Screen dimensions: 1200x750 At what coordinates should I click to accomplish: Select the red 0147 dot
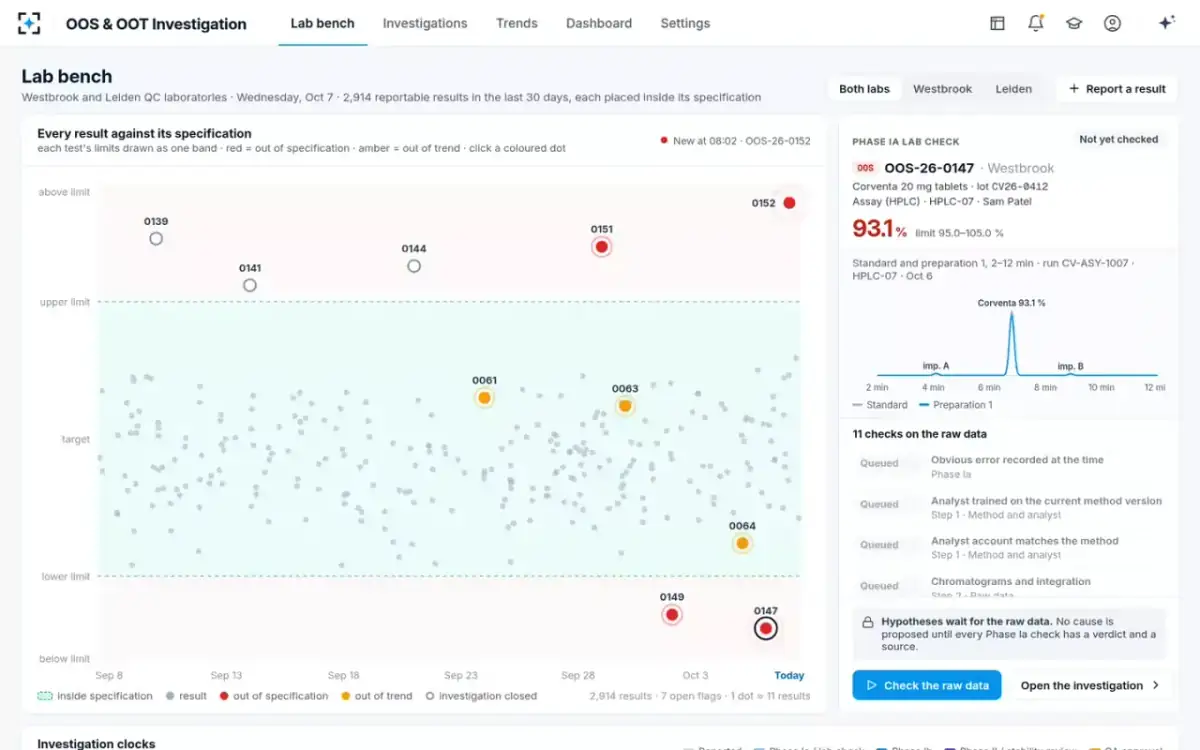point(766,628)
